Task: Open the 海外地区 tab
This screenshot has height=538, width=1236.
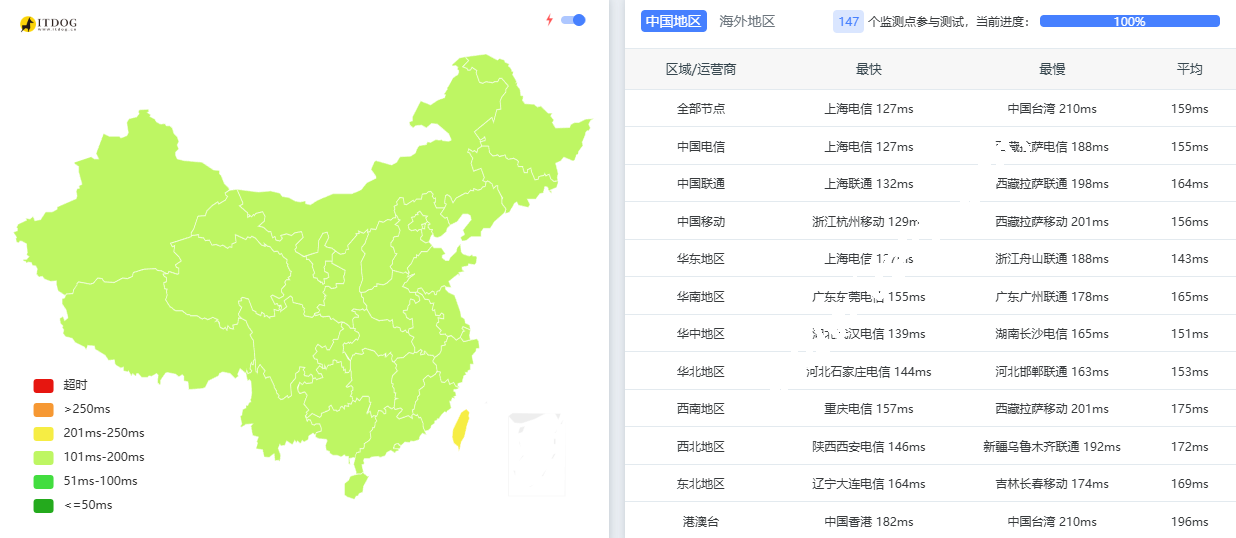Action: (747, 21)
